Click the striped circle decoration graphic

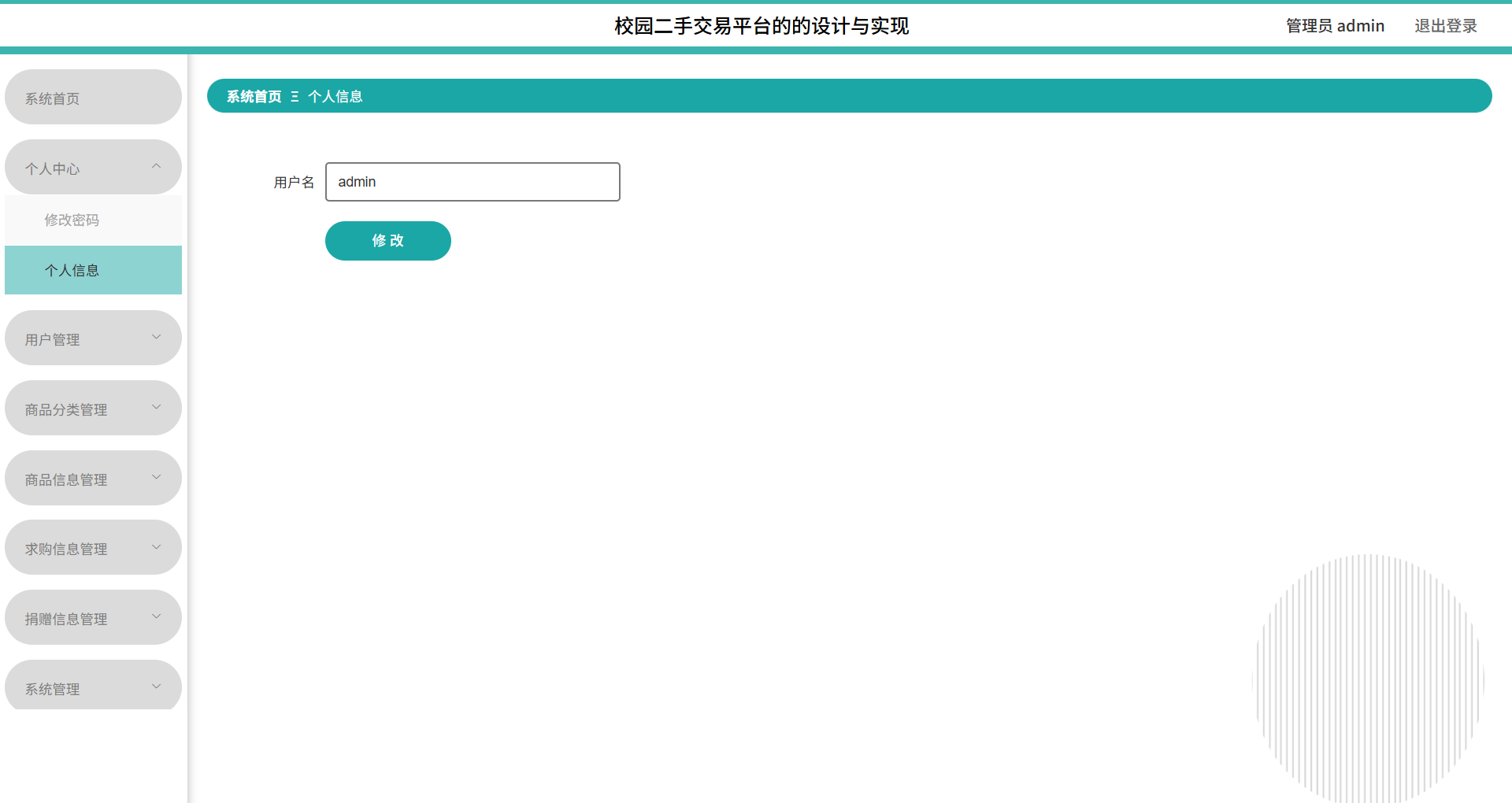point(1368,675)
